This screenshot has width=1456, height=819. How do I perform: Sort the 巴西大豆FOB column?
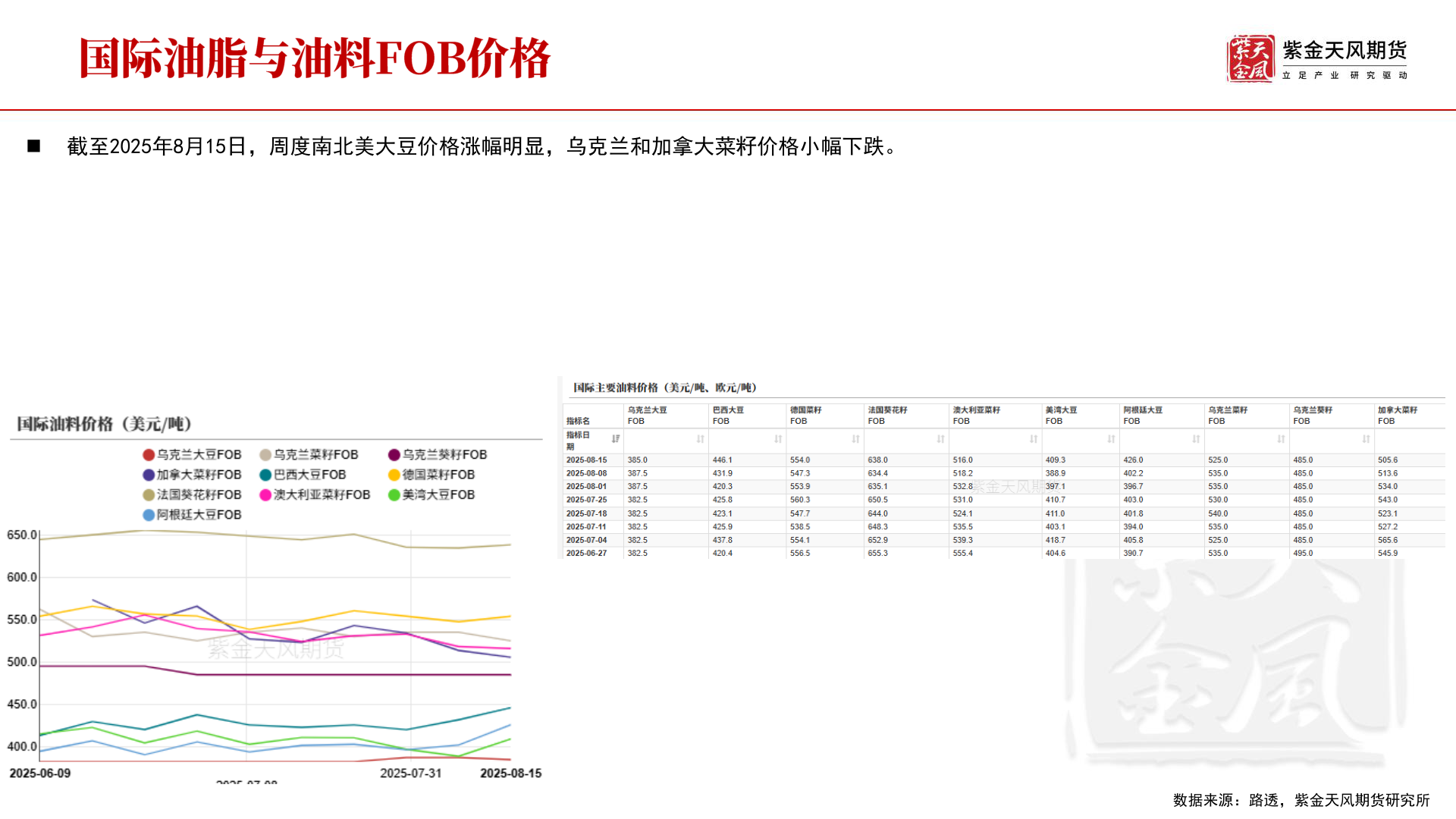[x=777, y=438]
